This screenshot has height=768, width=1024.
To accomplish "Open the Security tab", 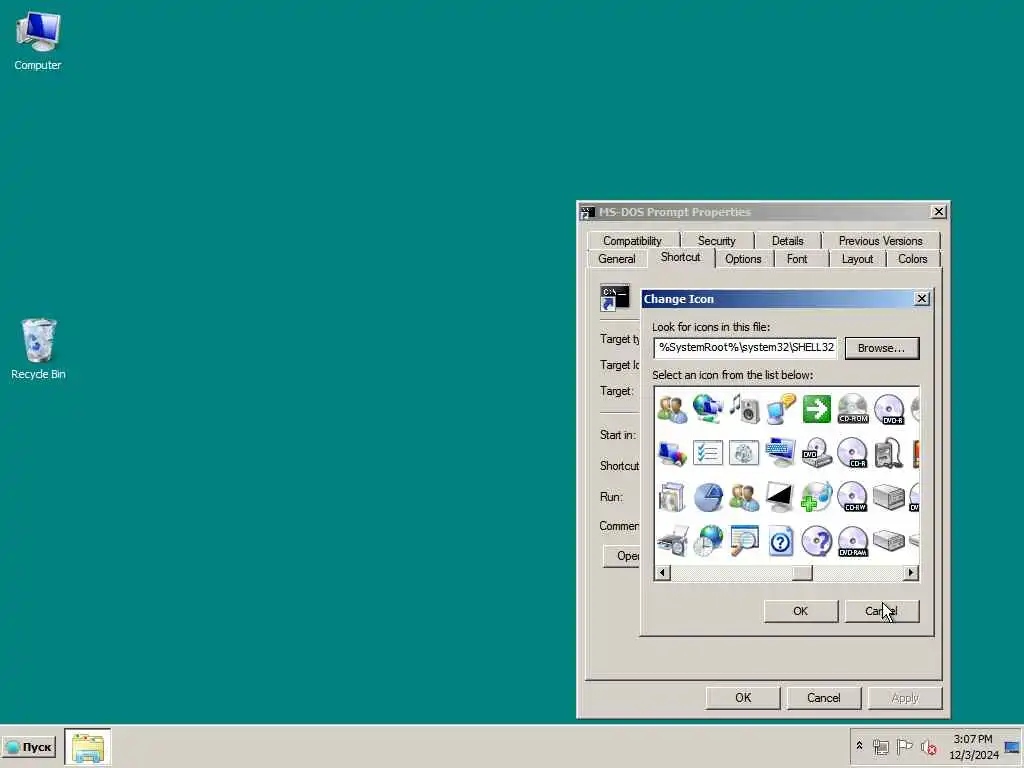I will 716,240.
